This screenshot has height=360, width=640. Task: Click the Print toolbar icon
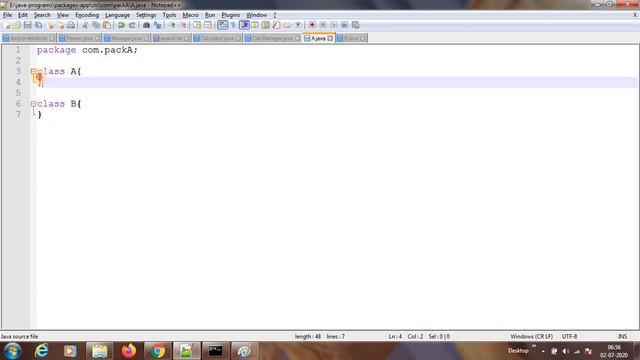pos(71,25)
